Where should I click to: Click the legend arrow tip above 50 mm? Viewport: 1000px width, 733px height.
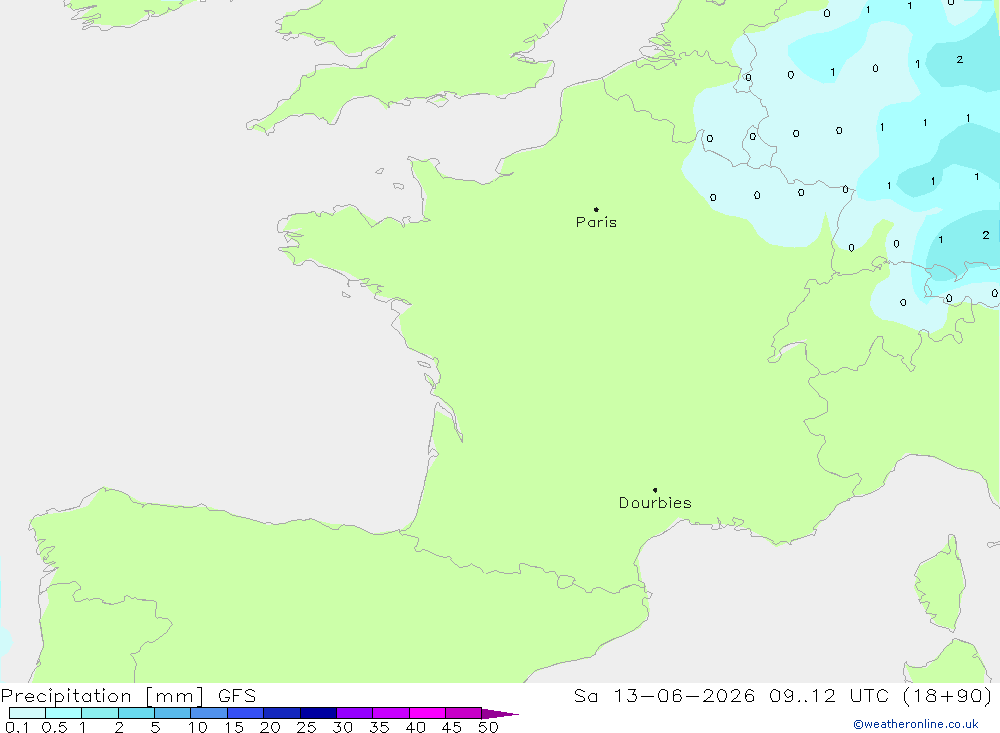499,713
